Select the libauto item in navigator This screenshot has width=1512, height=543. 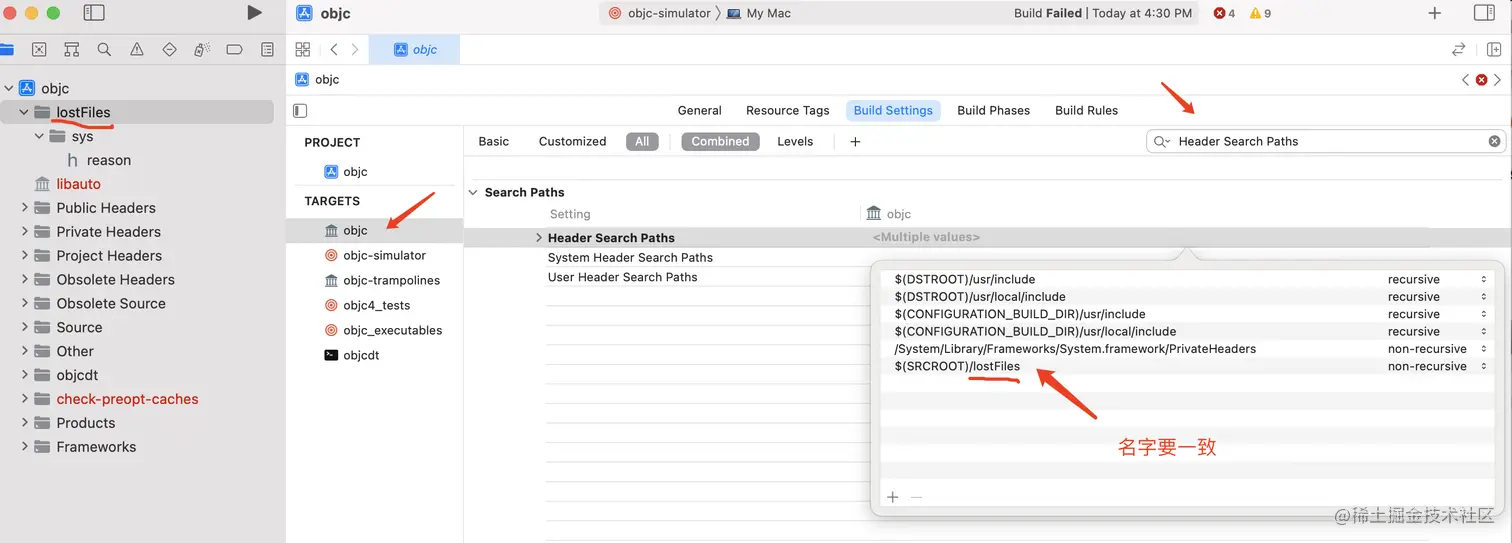[67, 184]
